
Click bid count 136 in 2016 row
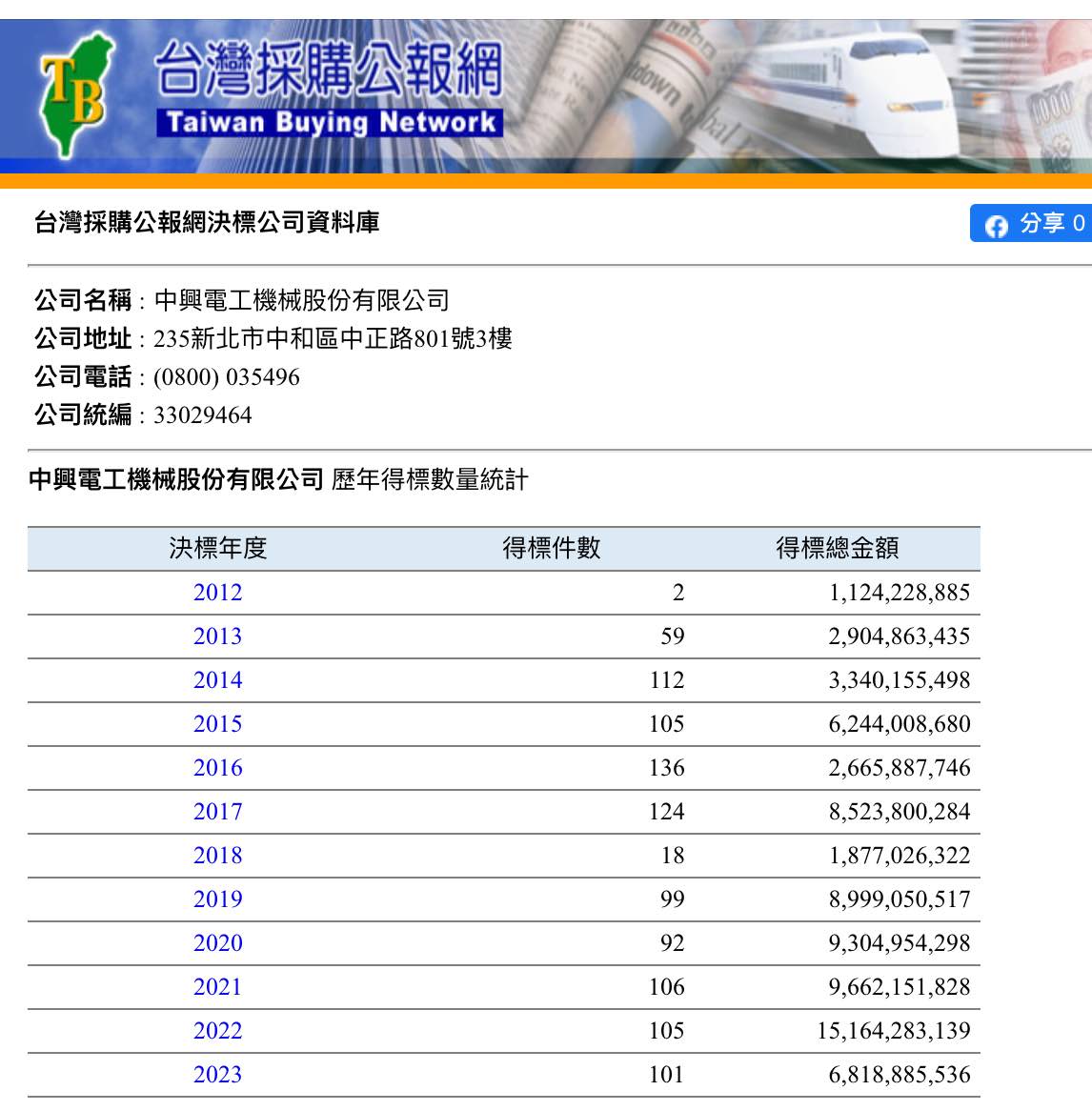click(667, 768)
